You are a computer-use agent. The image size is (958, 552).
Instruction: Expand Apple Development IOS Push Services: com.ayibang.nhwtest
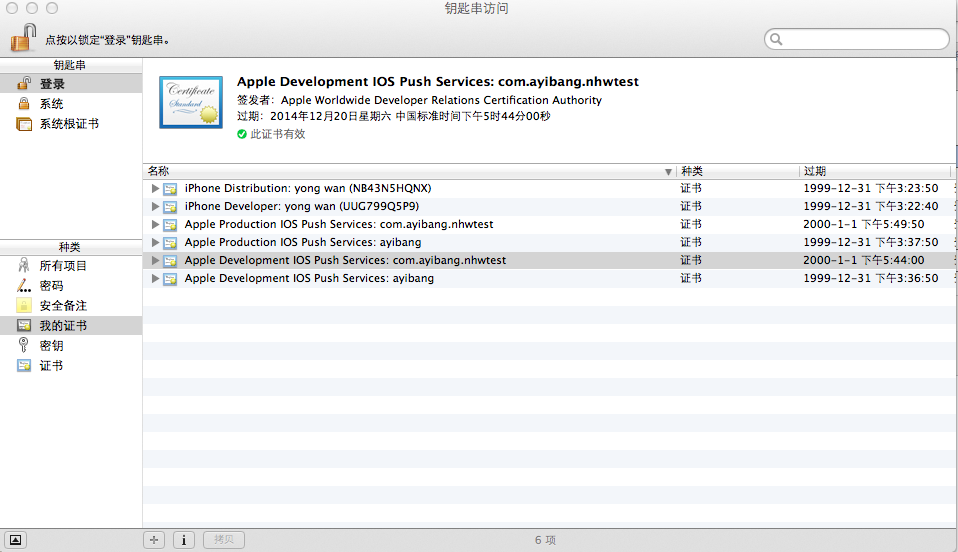pyautogui.click(x=155, y=260)
